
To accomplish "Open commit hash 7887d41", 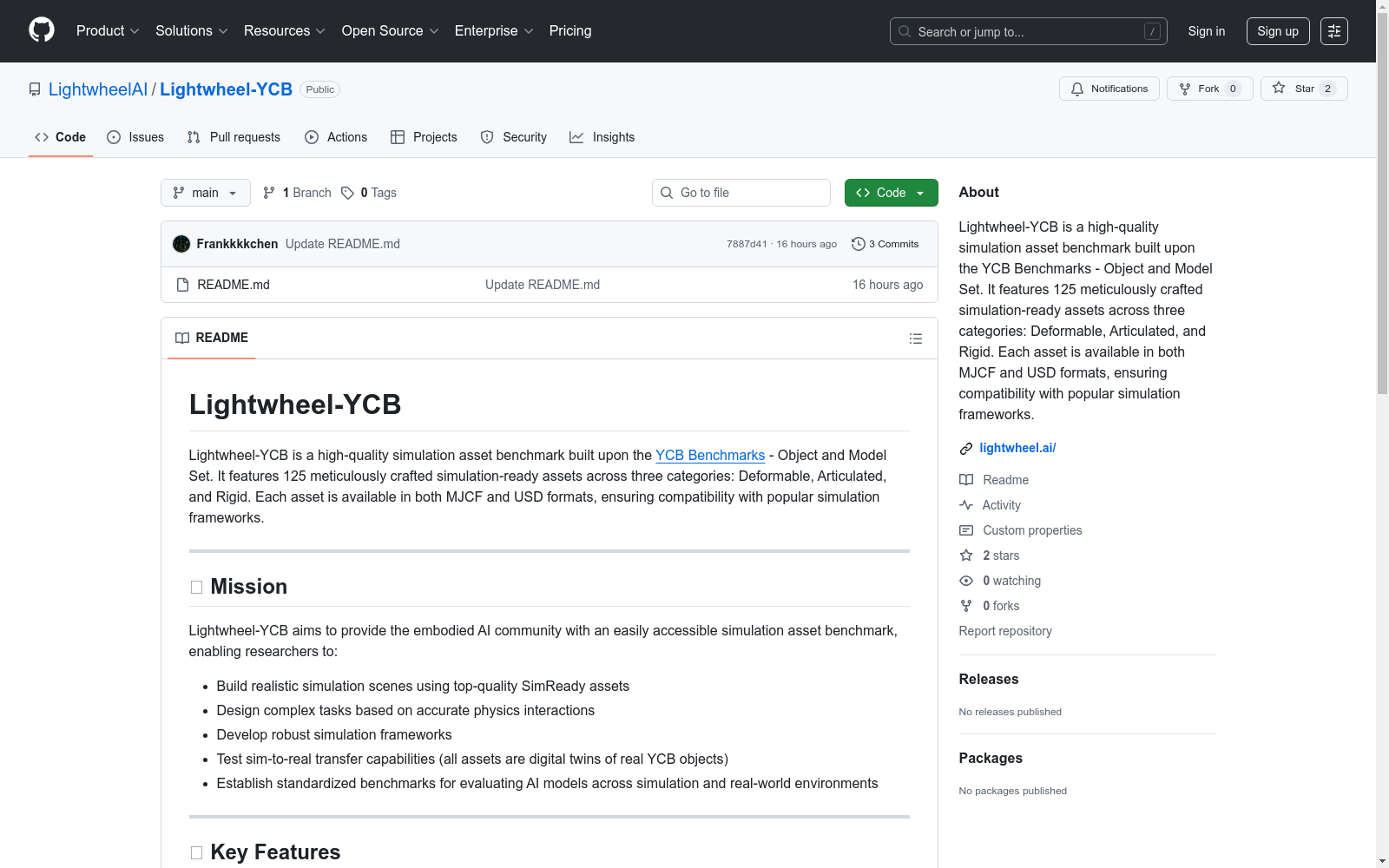I will click(747, 244).
